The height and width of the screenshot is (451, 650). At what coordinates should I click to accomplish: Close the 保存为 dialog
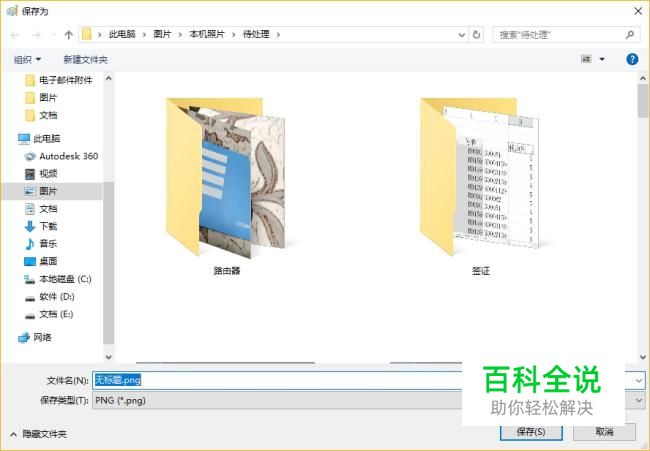638,11
